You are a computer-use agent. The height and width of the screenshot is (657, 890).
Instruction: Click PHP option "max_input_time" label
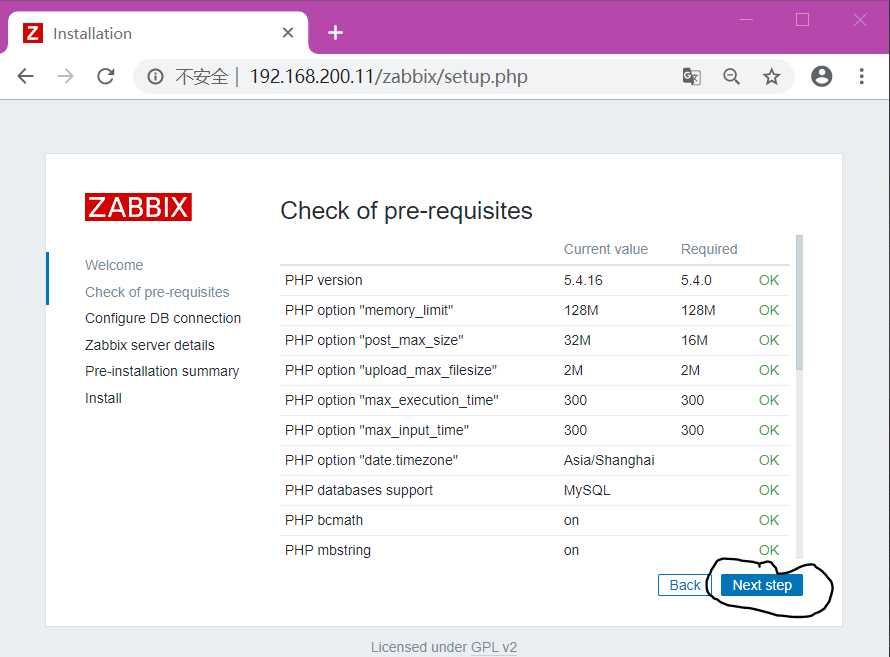[x=377, y=431]
